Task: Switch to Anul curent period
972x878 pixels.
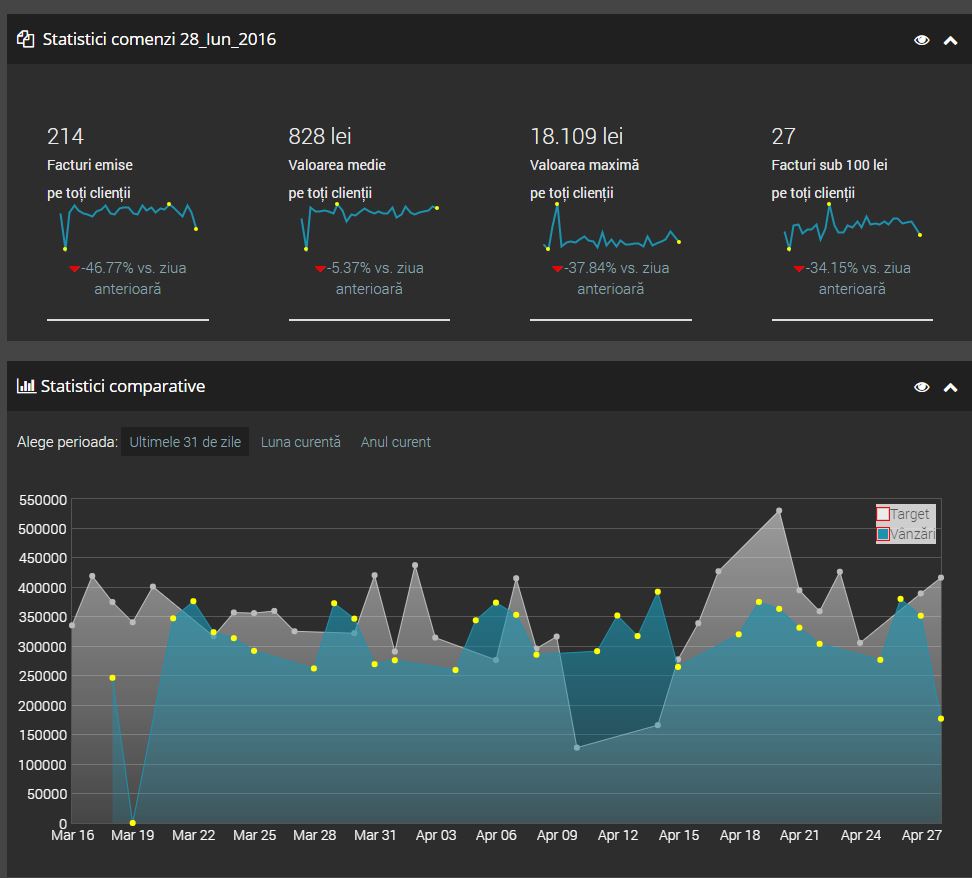Action: coord(396,442)
